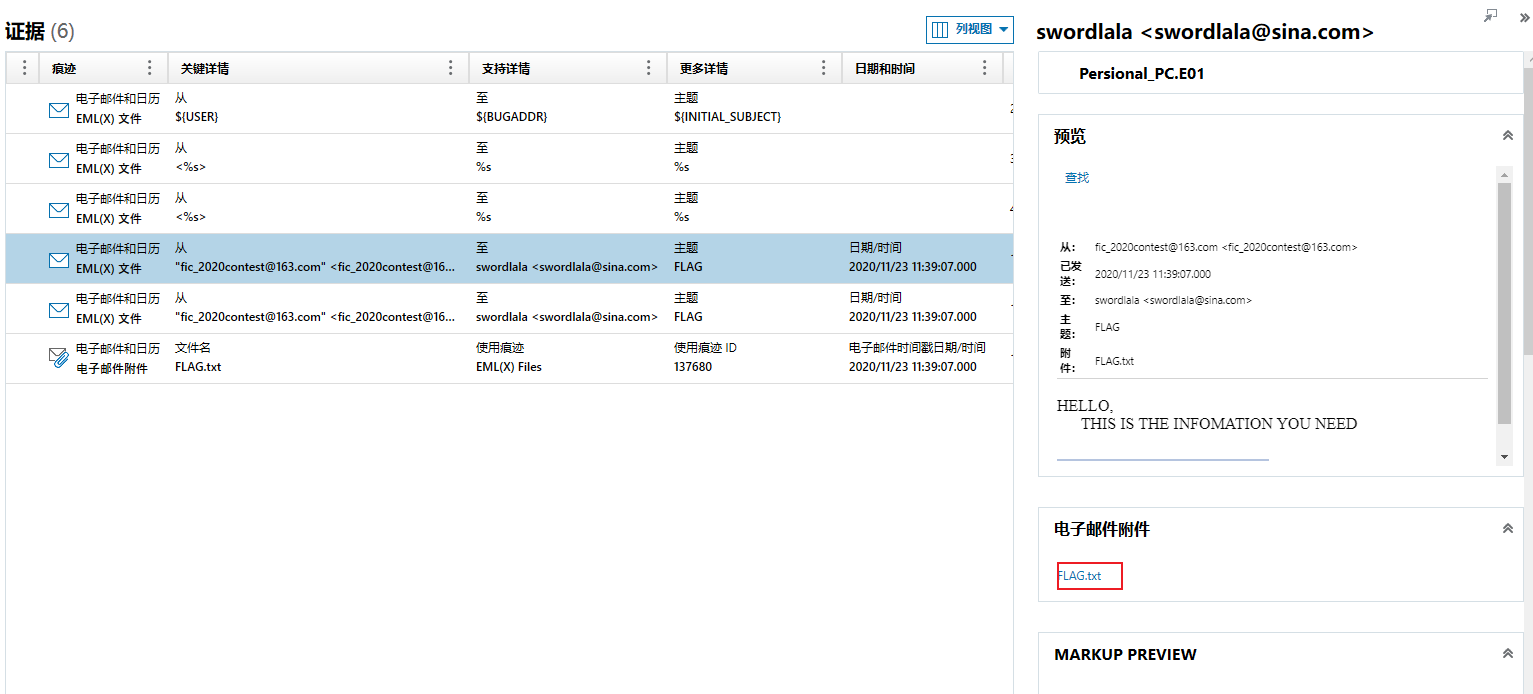Click the 查找 link in the preview

click(x=1077, y=178)
